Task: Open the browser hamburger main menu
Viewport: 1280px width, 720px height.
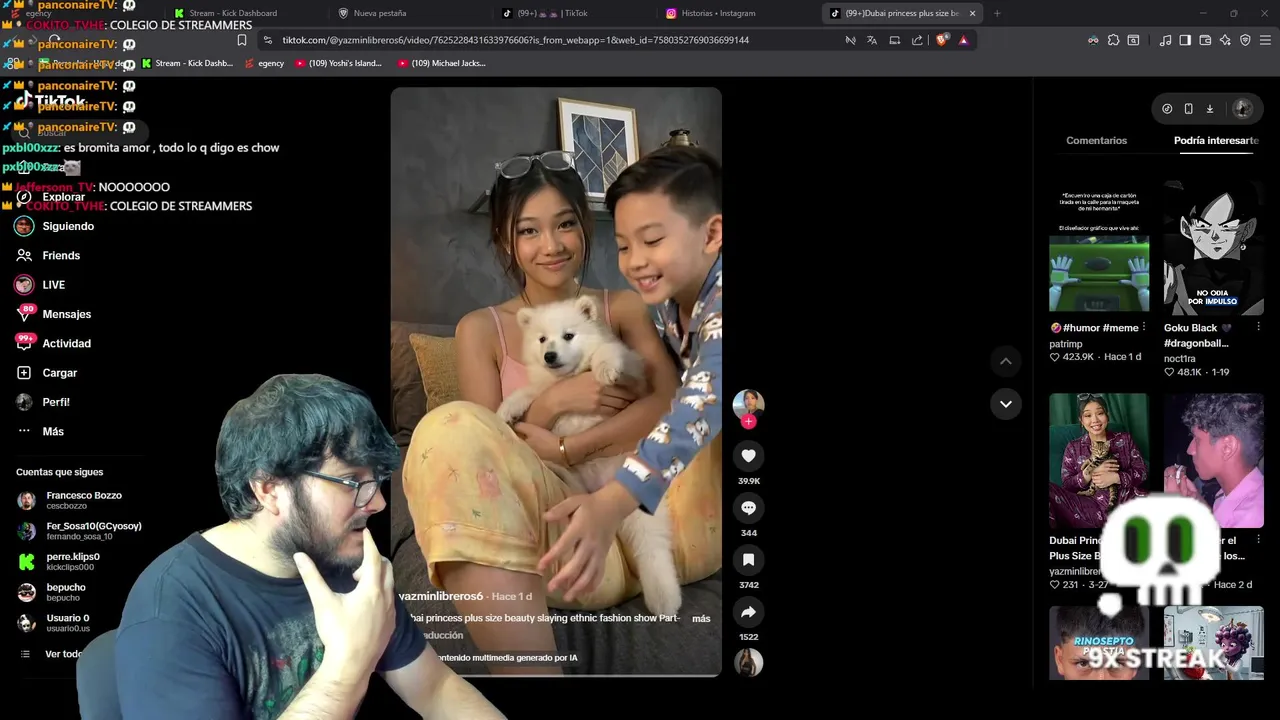Action: (x=1265, y=40)
